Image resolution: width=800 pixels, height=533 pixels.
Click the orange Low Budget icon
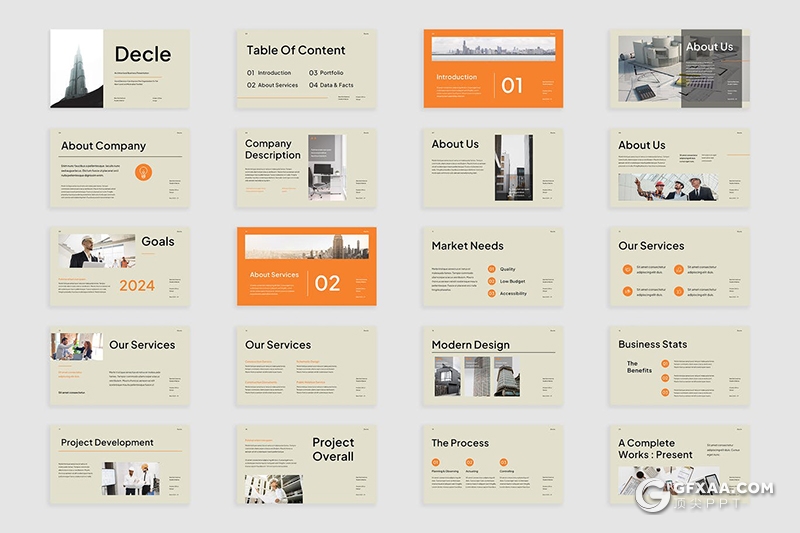point(491,281)
